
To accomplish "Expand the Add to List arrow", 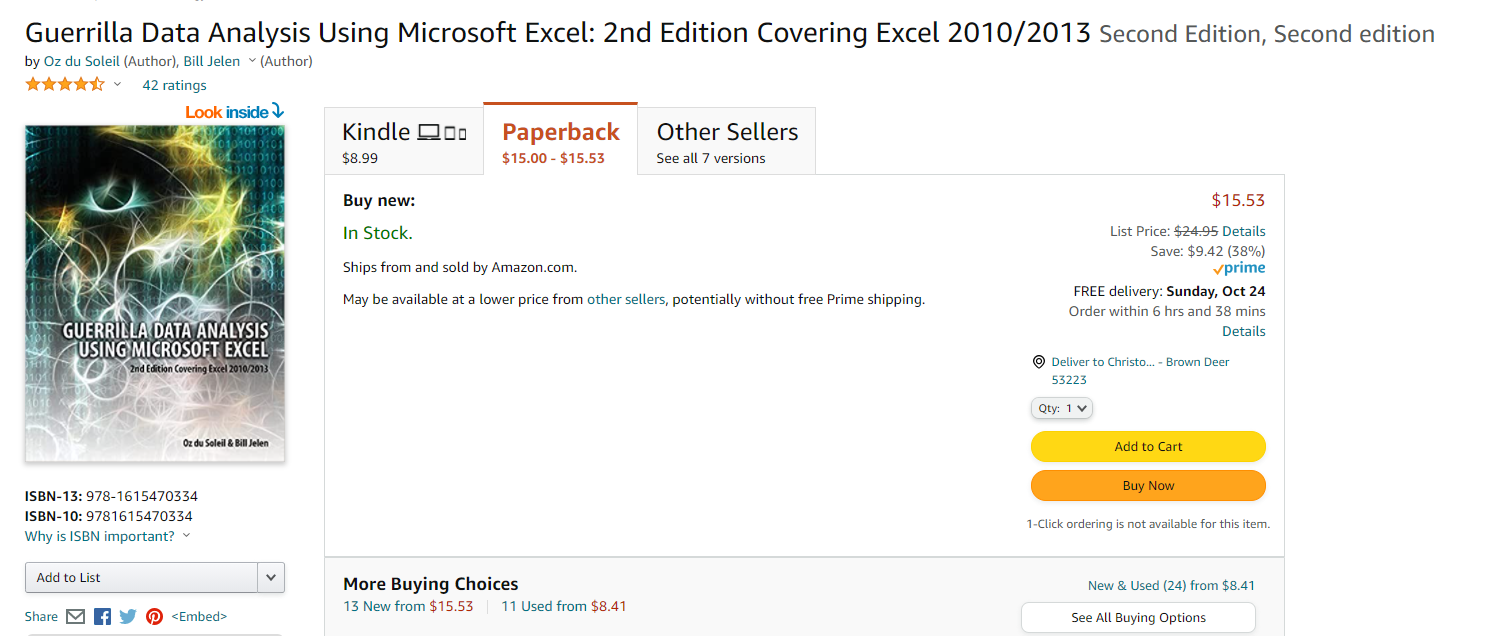I will tap(271, 578).
